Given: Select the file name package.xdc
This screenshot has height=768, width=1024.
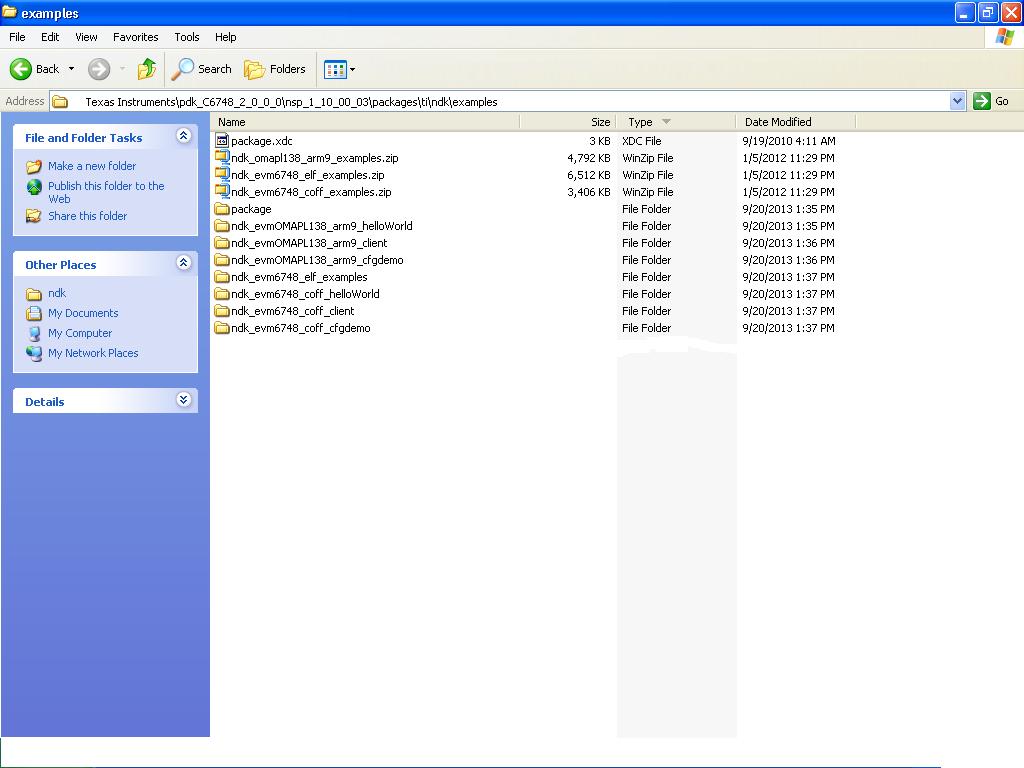Looking at the screenshot, I should [x=261, y=141].
